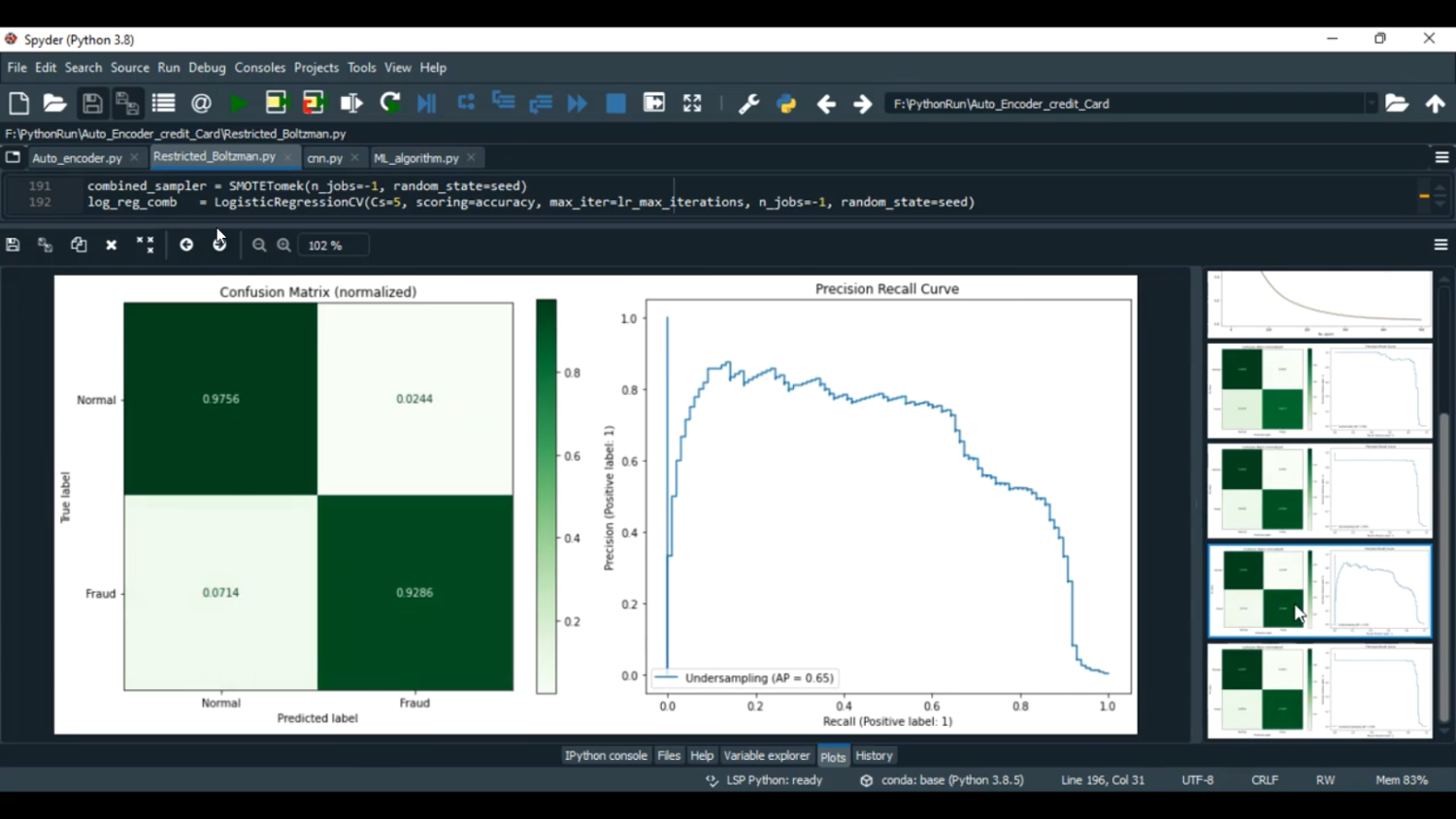Screen dimensions: 1456x819
Task: Run the file with the green play button
Action: 238,104
